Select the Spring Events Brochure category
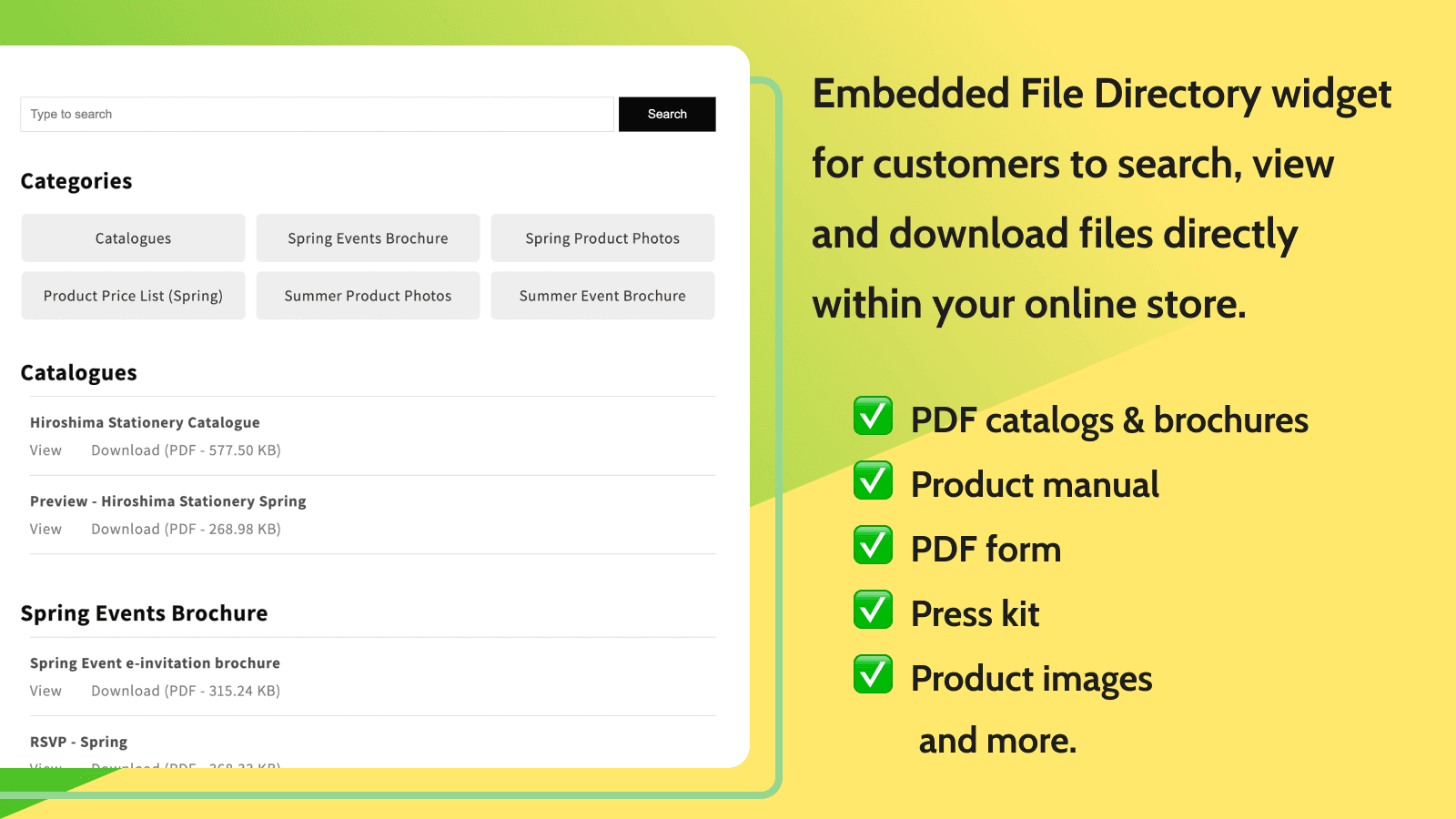This screenshot has width=1456, height=819. coord(368,238)
